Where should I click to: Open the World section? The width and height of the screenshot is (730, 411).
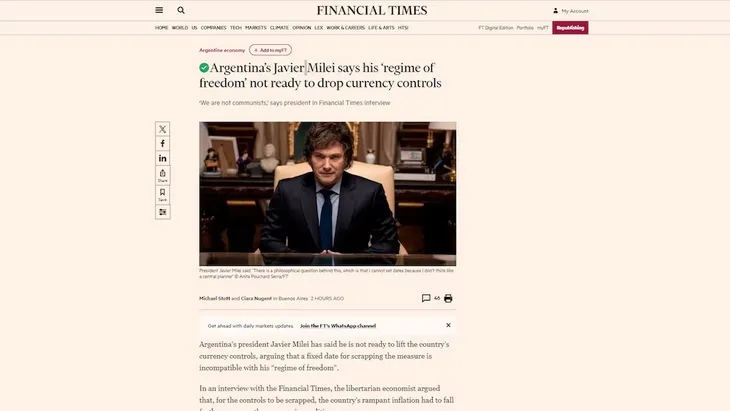[180, 28]
